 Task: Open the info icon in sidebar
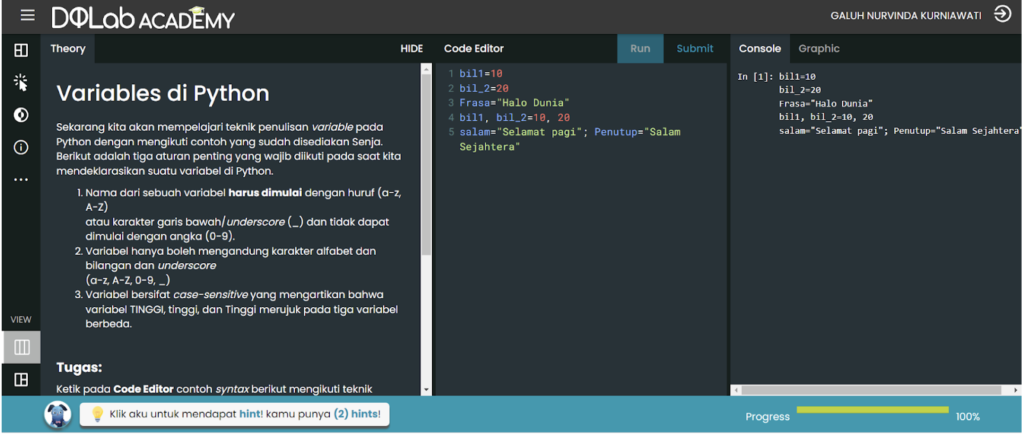(x=20, y=147)
